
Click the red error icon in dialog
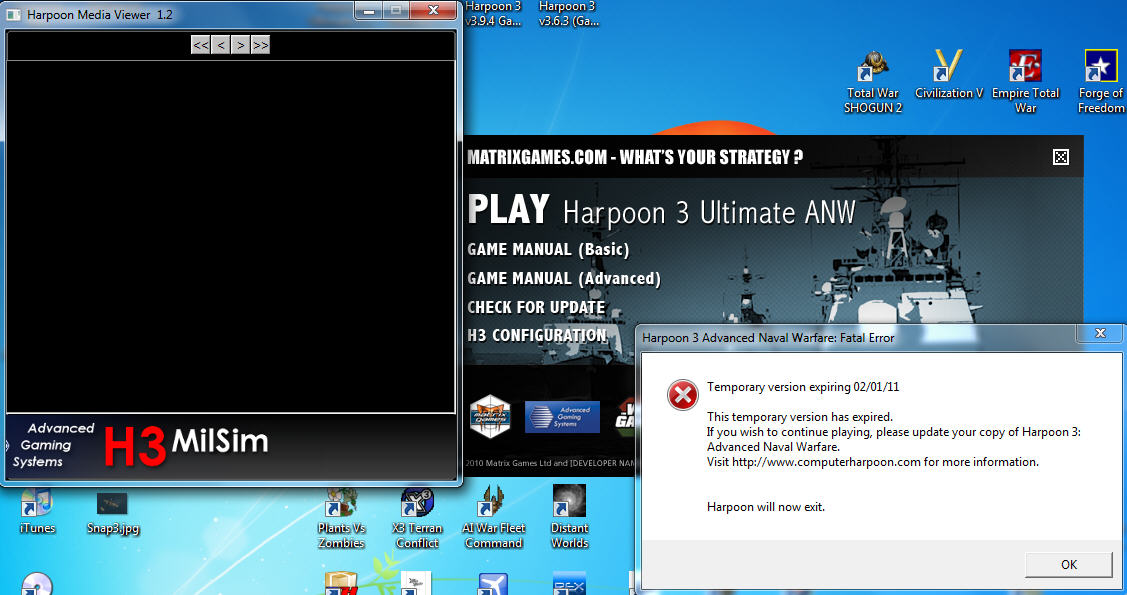click(682, 395)
